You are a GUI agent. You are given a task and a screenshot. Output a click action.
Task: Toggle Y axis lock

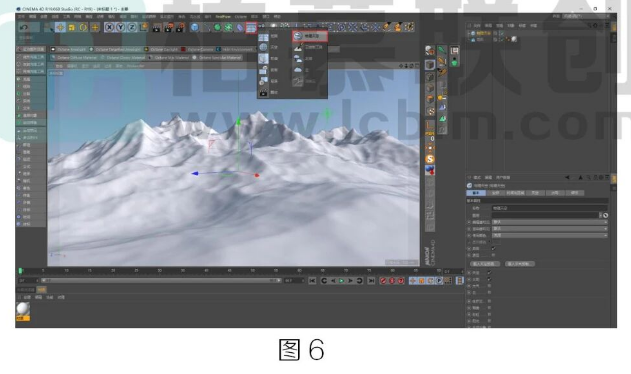pyautogui.click(x=120, y=27)
